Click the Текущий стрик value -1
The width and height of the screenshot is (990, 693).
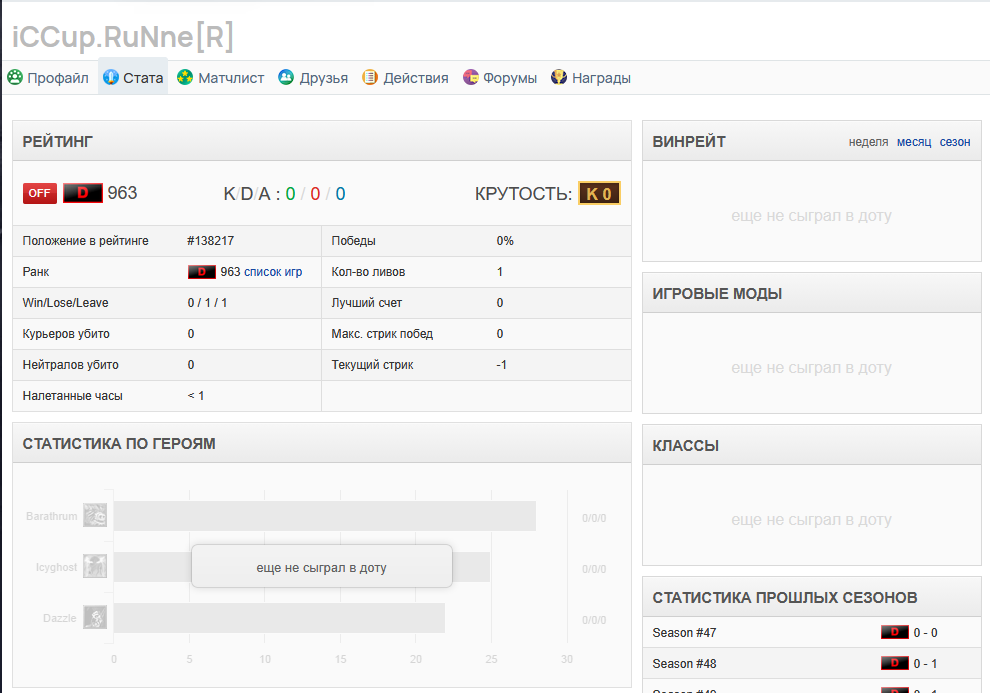(x=501, y=365)
